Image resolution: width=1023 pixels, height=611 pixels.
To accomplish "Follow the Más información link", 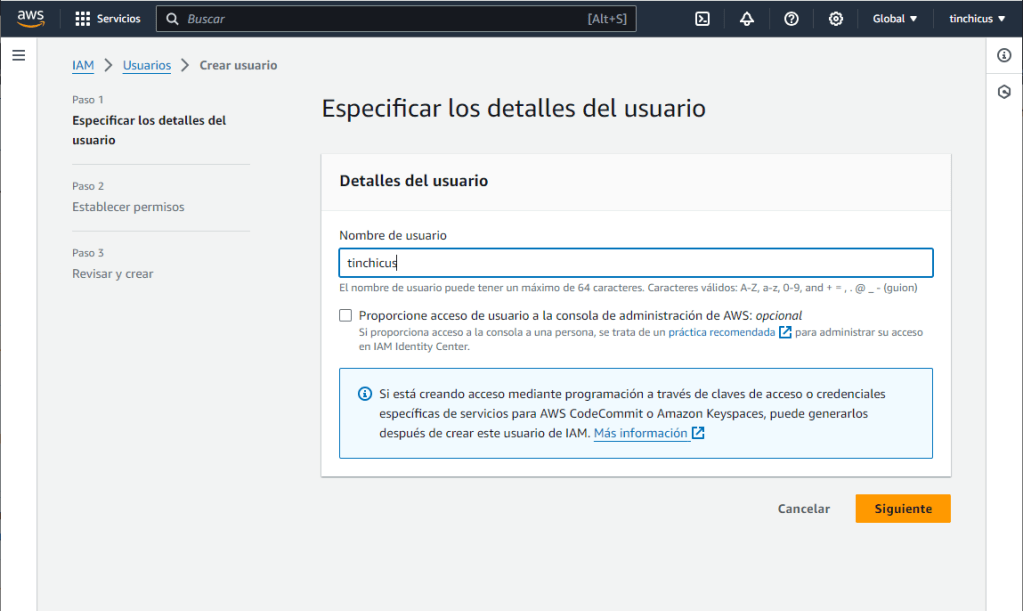I will click(x=641, y=433).
